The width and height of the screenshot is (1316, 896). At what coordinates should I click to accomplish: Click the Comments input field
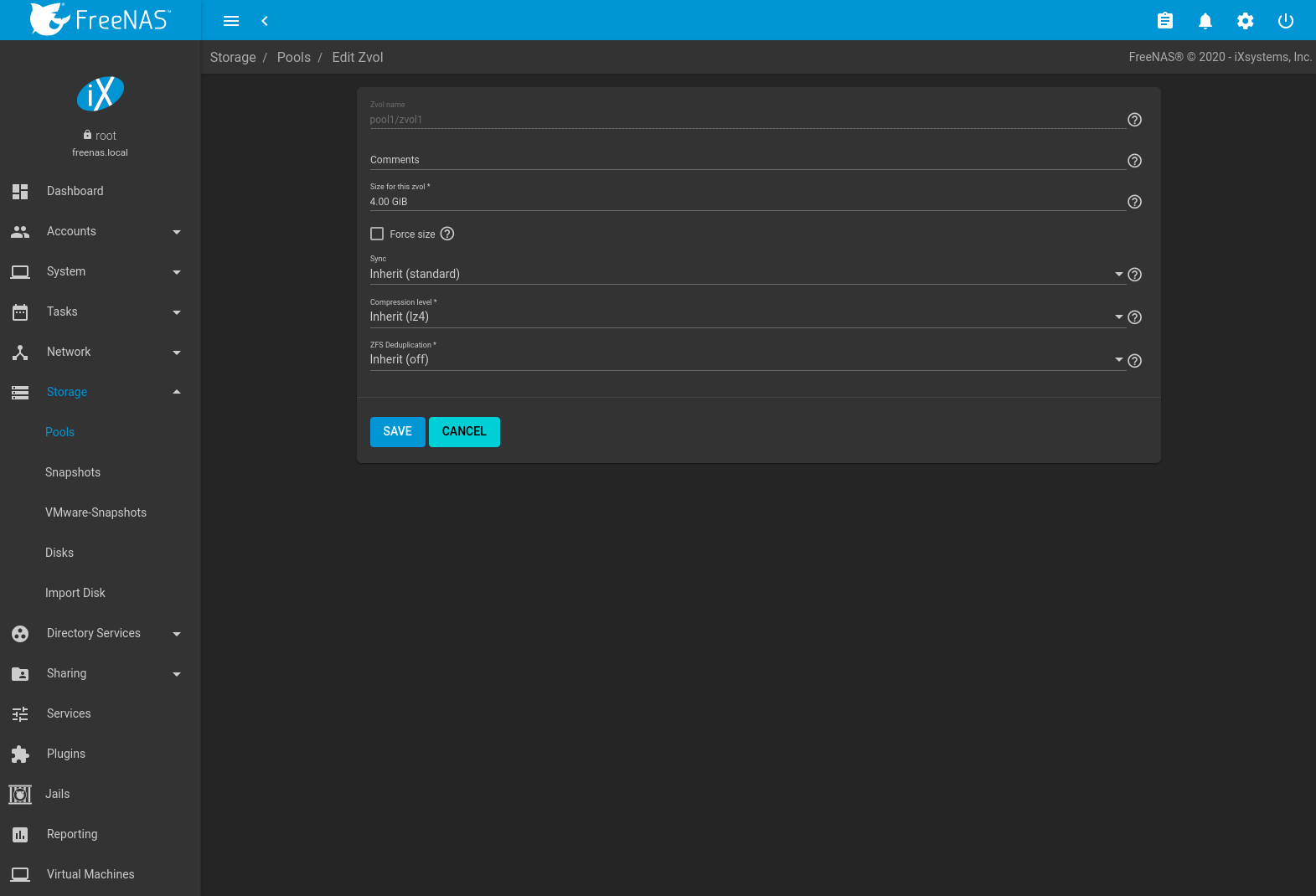coord(746,160)
